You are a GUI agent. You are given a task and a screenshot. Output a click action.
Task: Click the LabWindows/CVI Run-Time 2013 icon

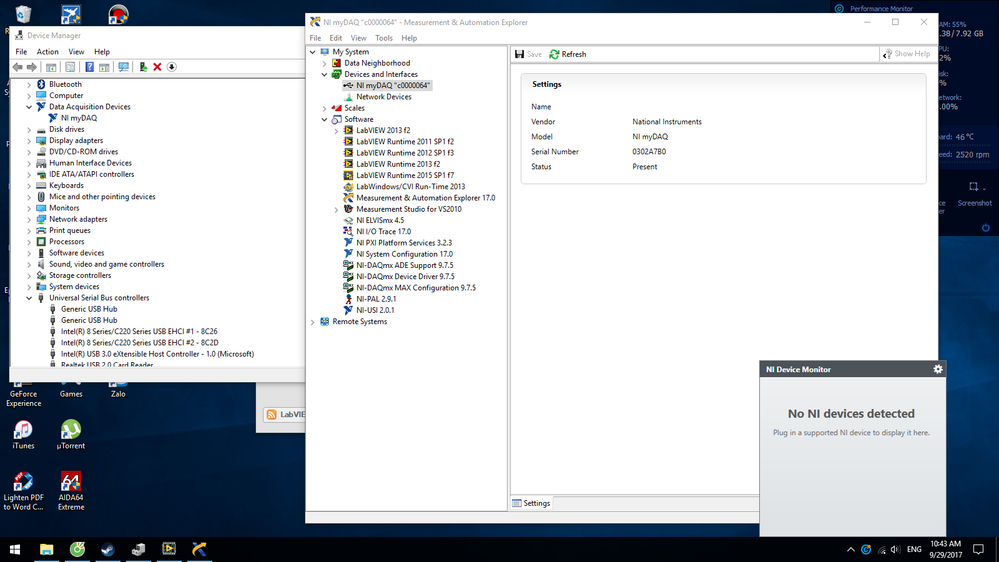tap(349, 187)
